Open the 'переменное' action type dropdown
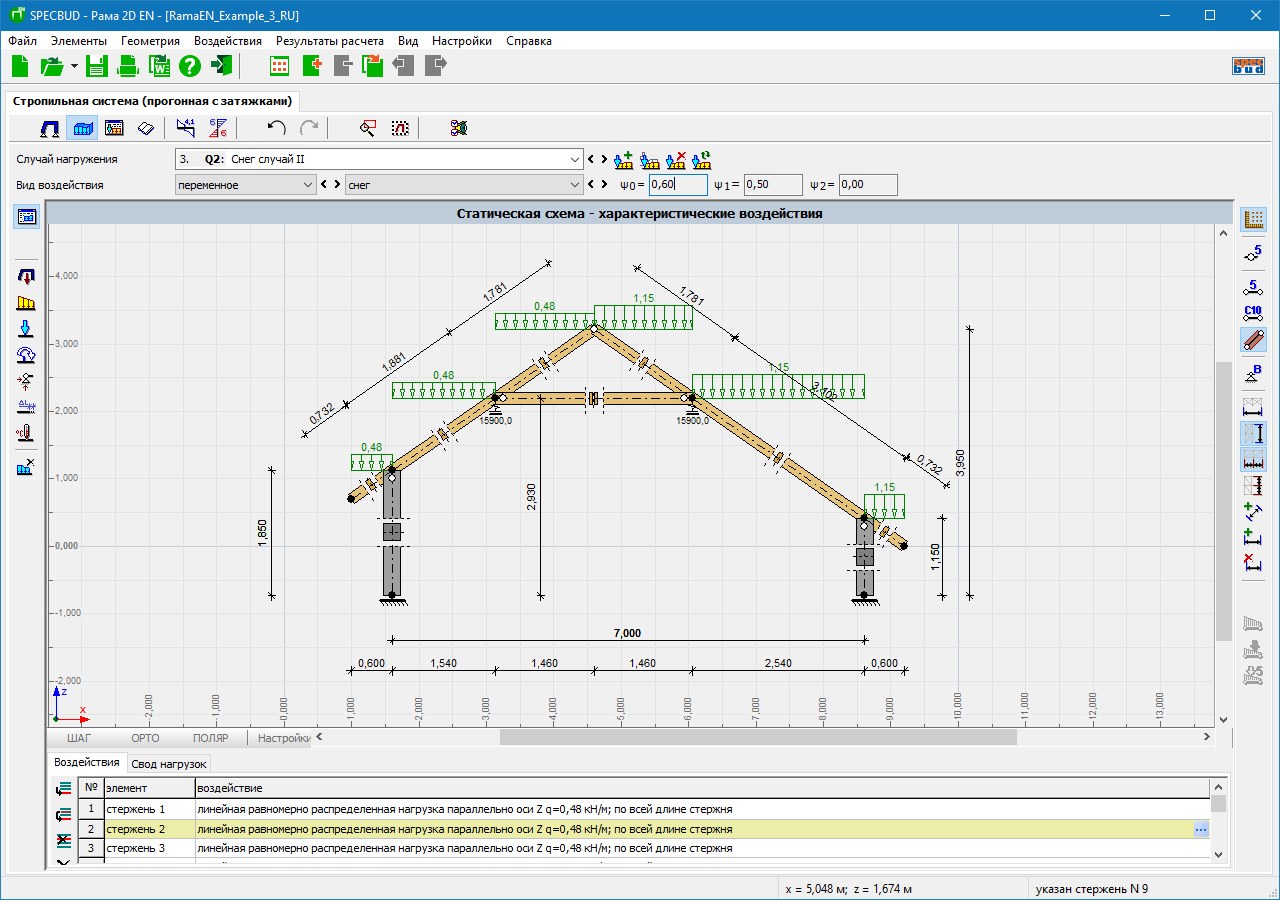The width and height of the screenshot is (1280, 900). click(x=307, y=185)
